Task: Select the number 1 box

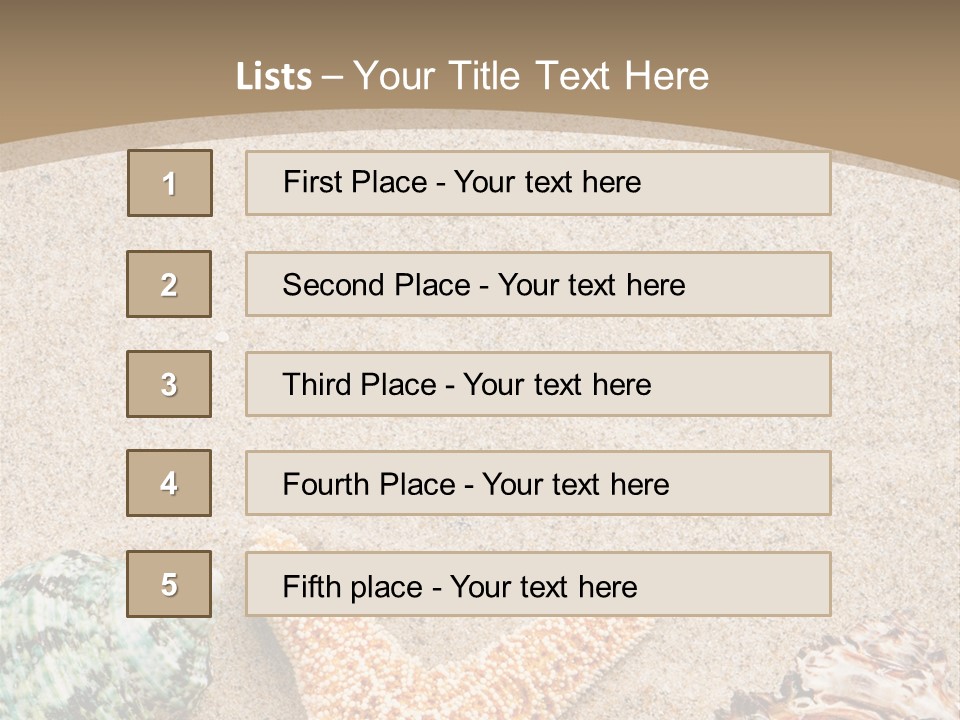Action: pyautogui.click(x=170, y=183)
